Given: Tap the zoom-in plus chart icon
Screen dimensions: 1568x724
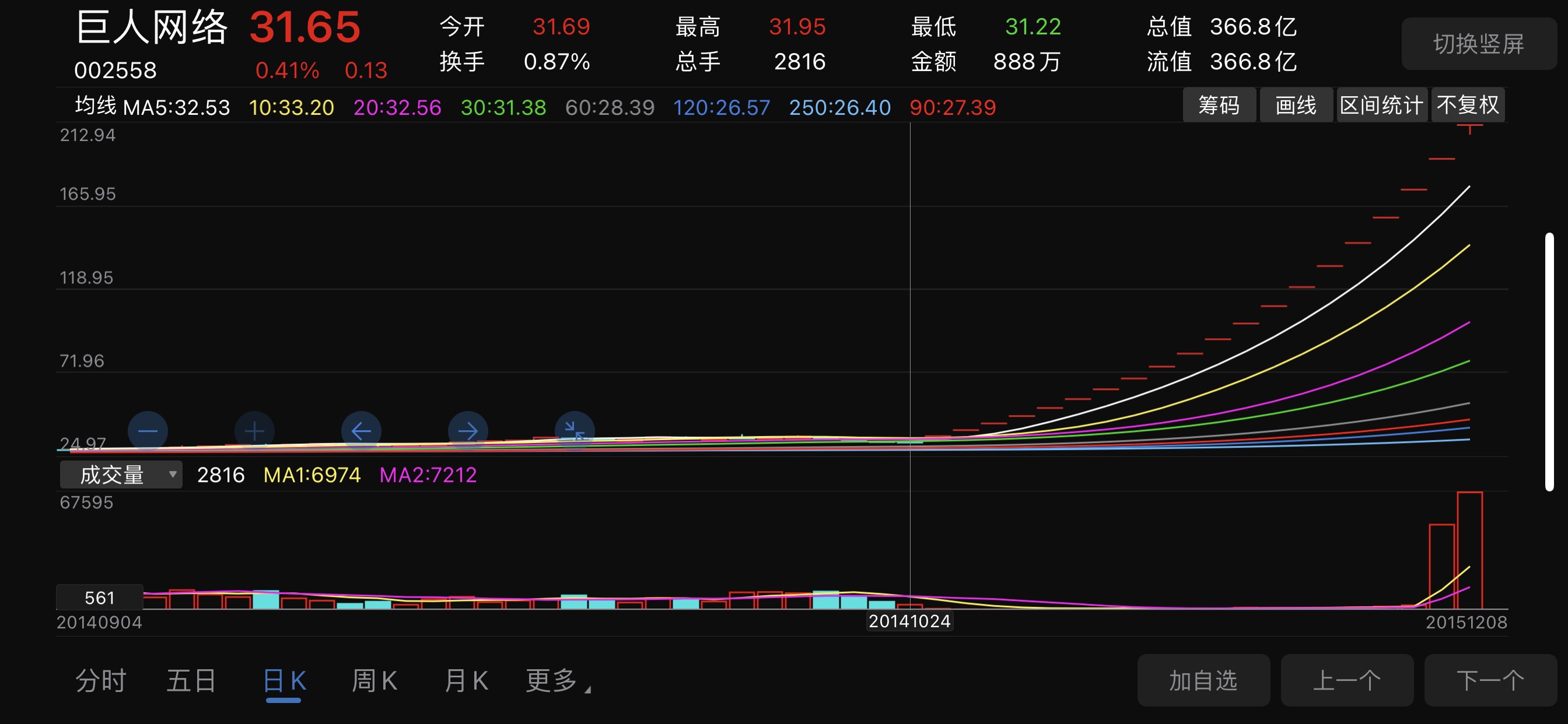Looking at the screenshot, I should 254,431.
